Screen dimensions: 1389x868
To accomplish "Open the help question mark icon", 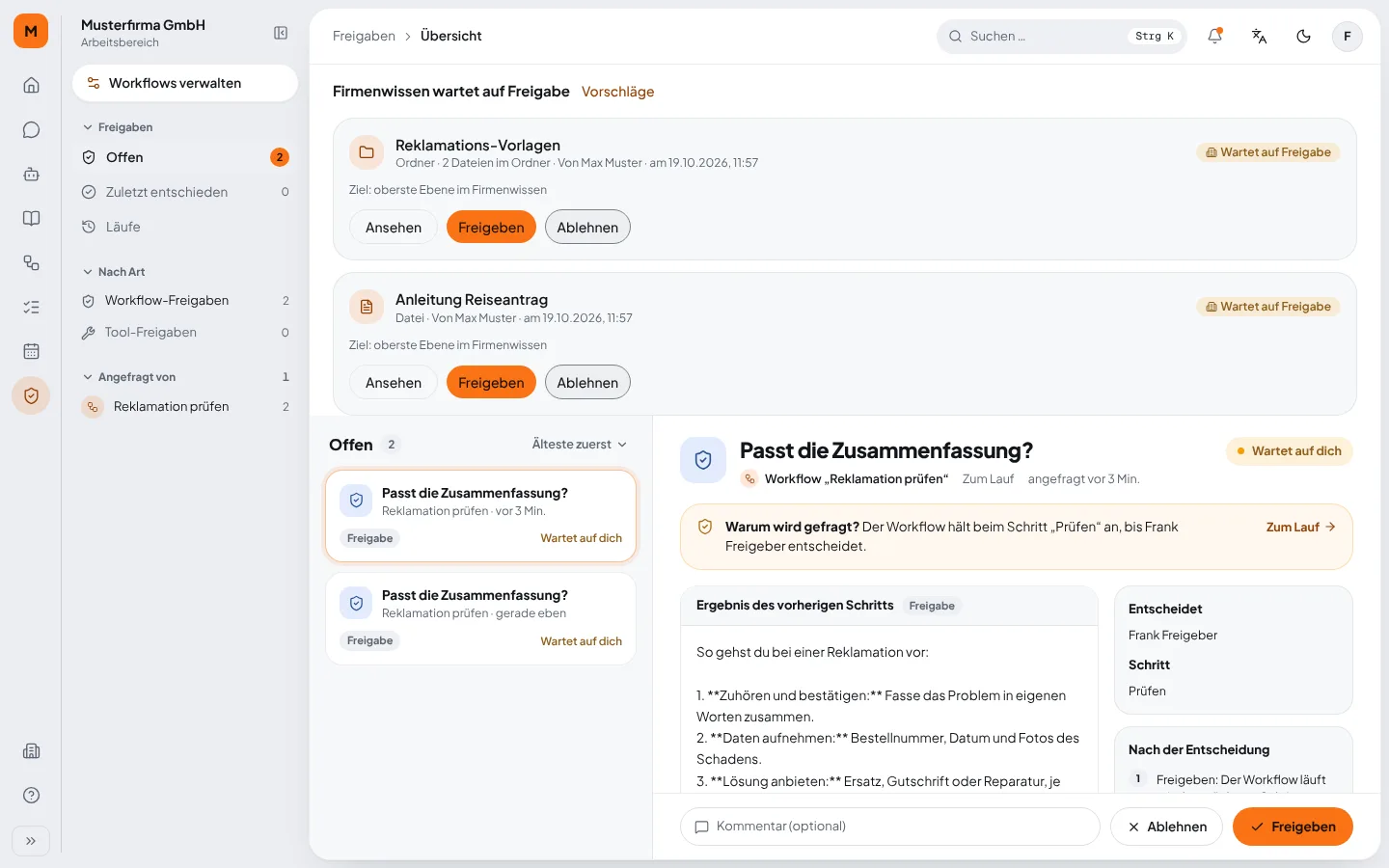I will (x=31, y=795).
